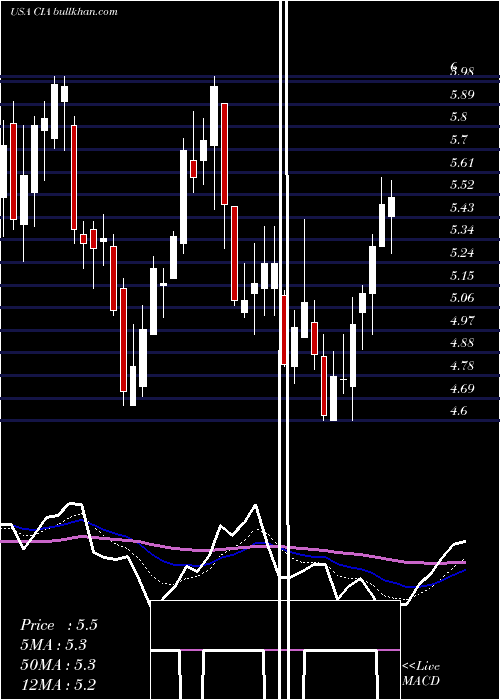Click the 5.43 price axis label
Viewport: 500px width, 700px height.
coord(462,208)
